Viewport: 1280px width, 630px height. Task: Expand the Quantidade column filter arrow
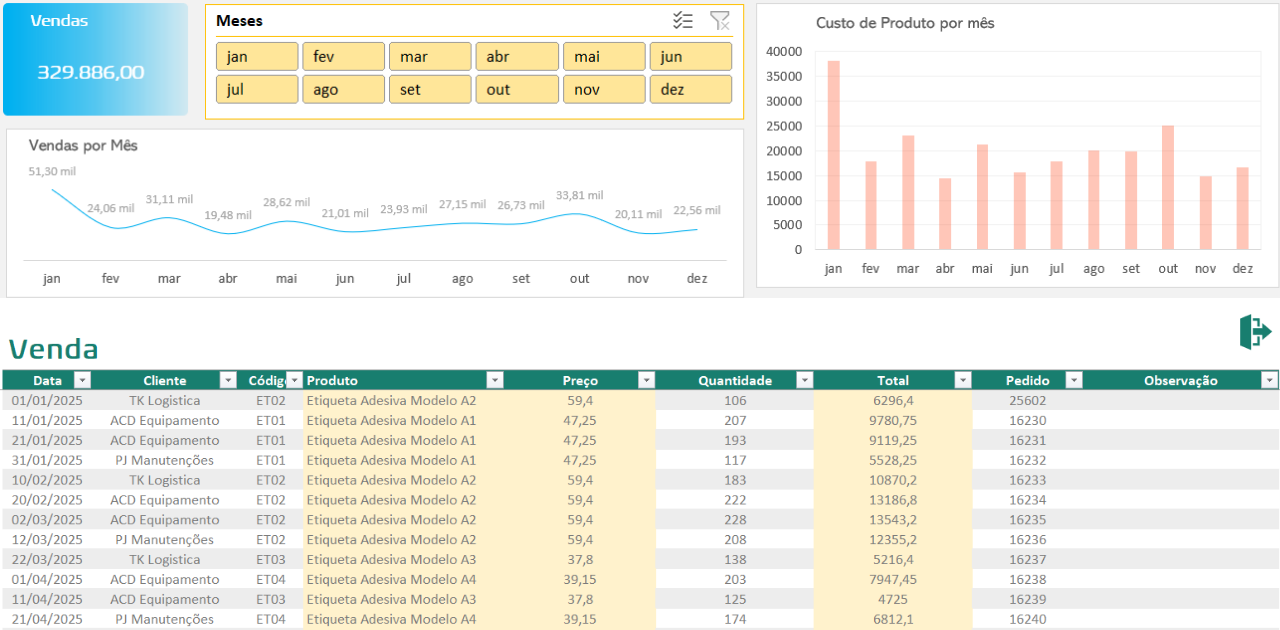(x=805, y=380)
